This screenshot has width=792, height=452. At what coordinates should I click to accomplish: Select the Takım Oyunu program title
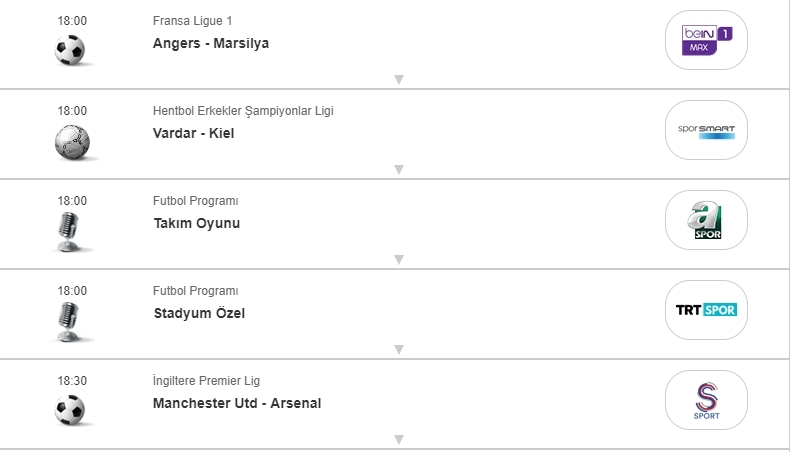pyautogui.click(x=196, y=223)
